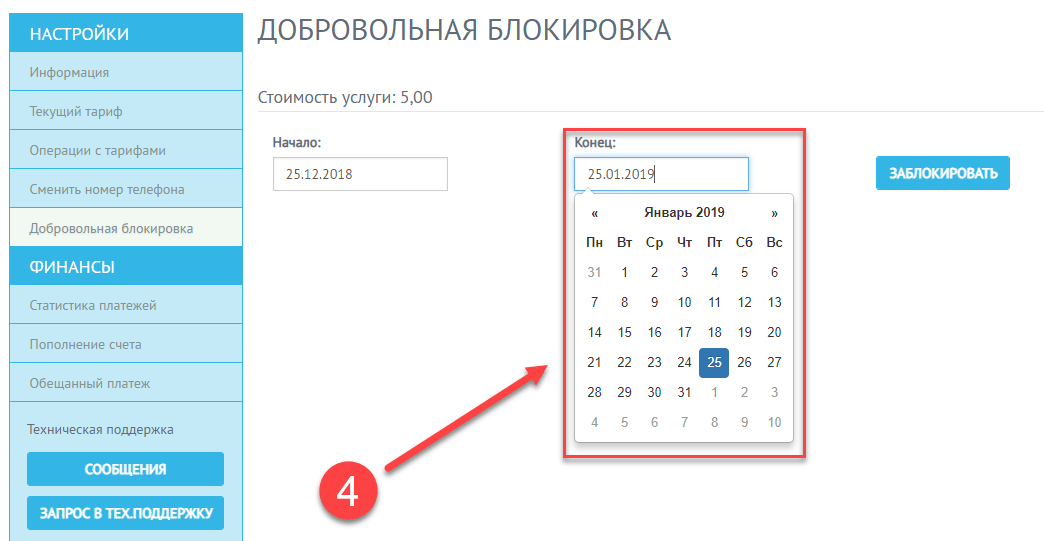The width and height of the screenshot is (1044, 541).
Task: Open Операции с тарифами item
Action: click(126, 150)
